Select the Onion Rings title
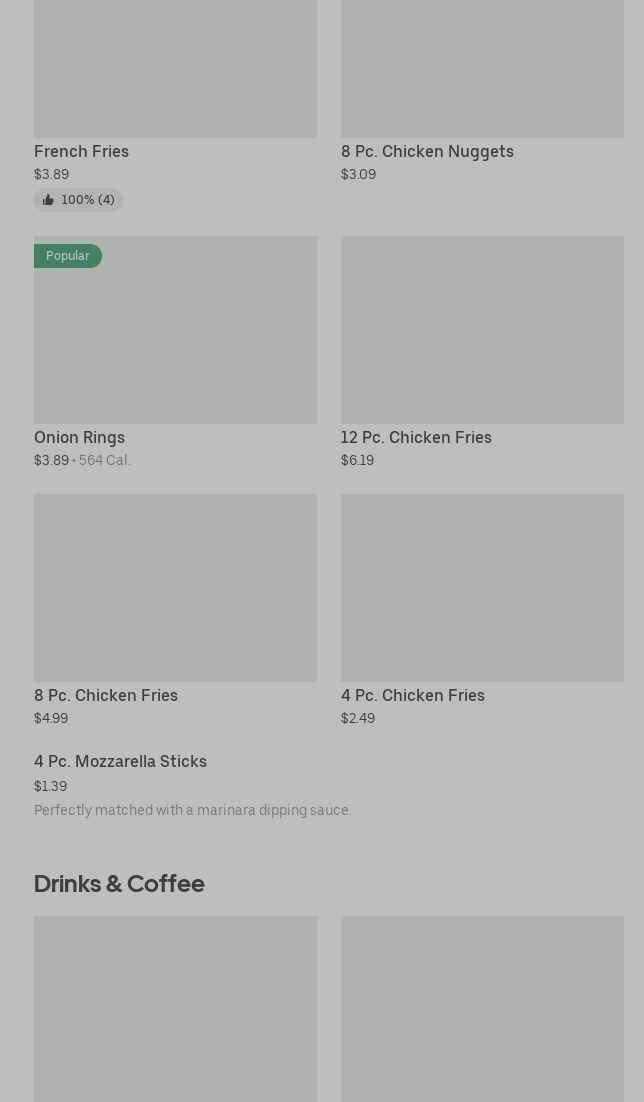 point(79,437)
